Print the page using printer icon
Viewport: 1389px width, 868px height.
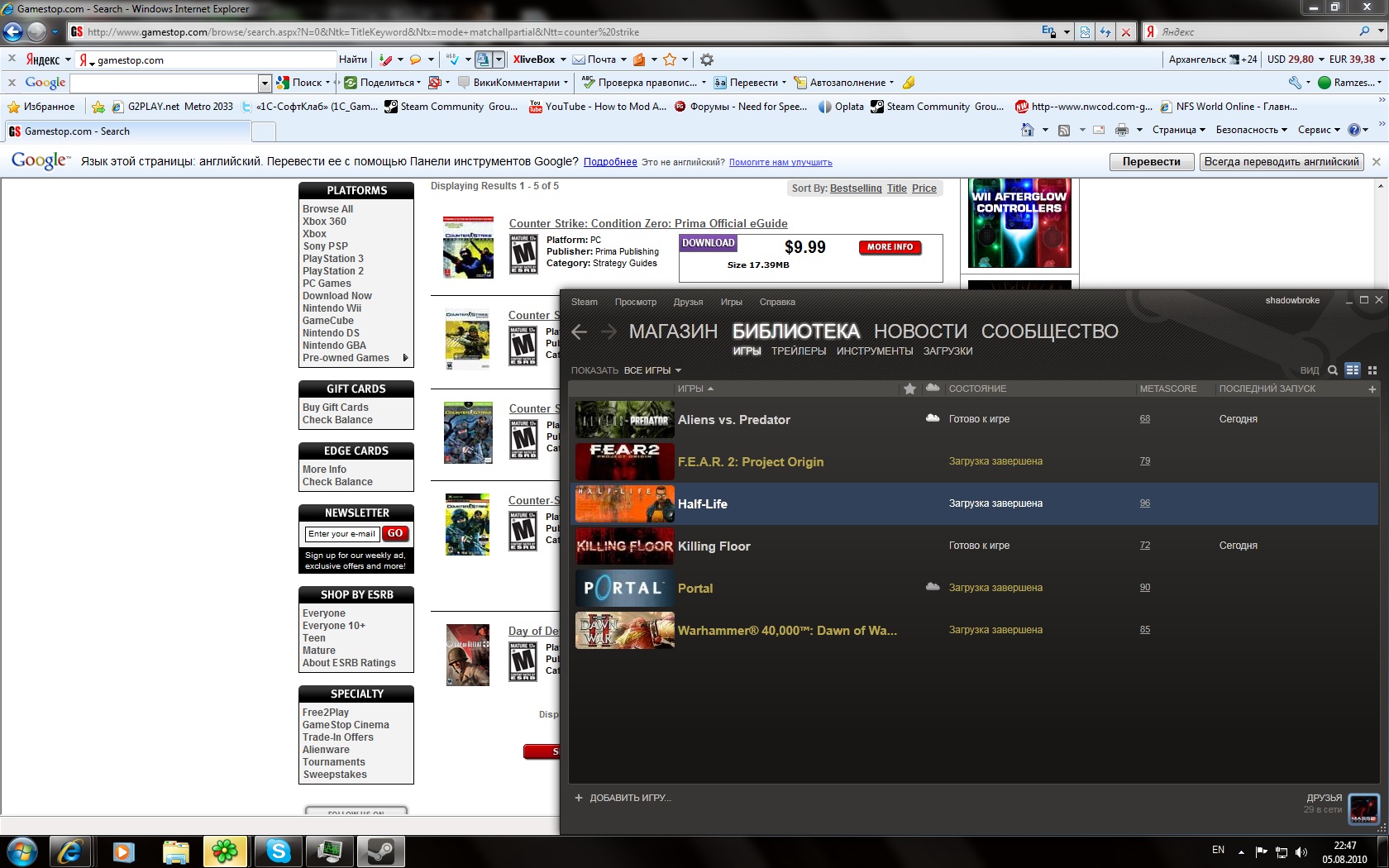click(x=1122, y=130)
